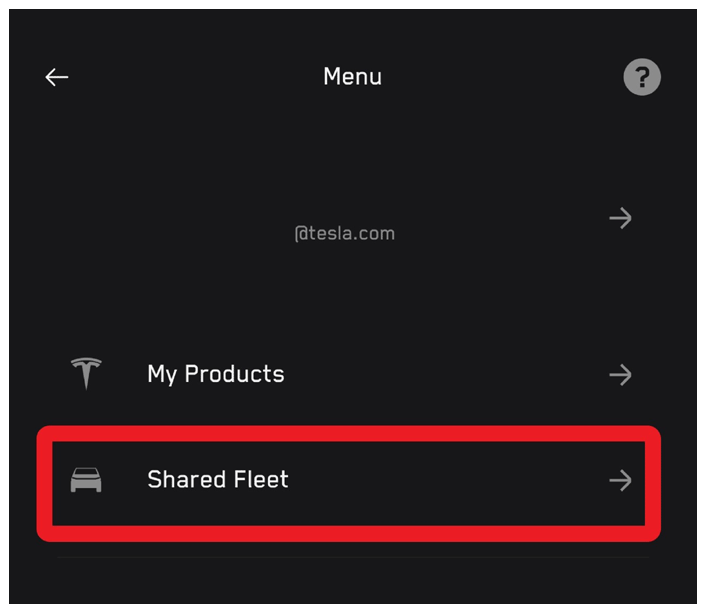Click the divider line below Shared Fleet
This screenshot has width=706, height=613.
tap(352, 557)
